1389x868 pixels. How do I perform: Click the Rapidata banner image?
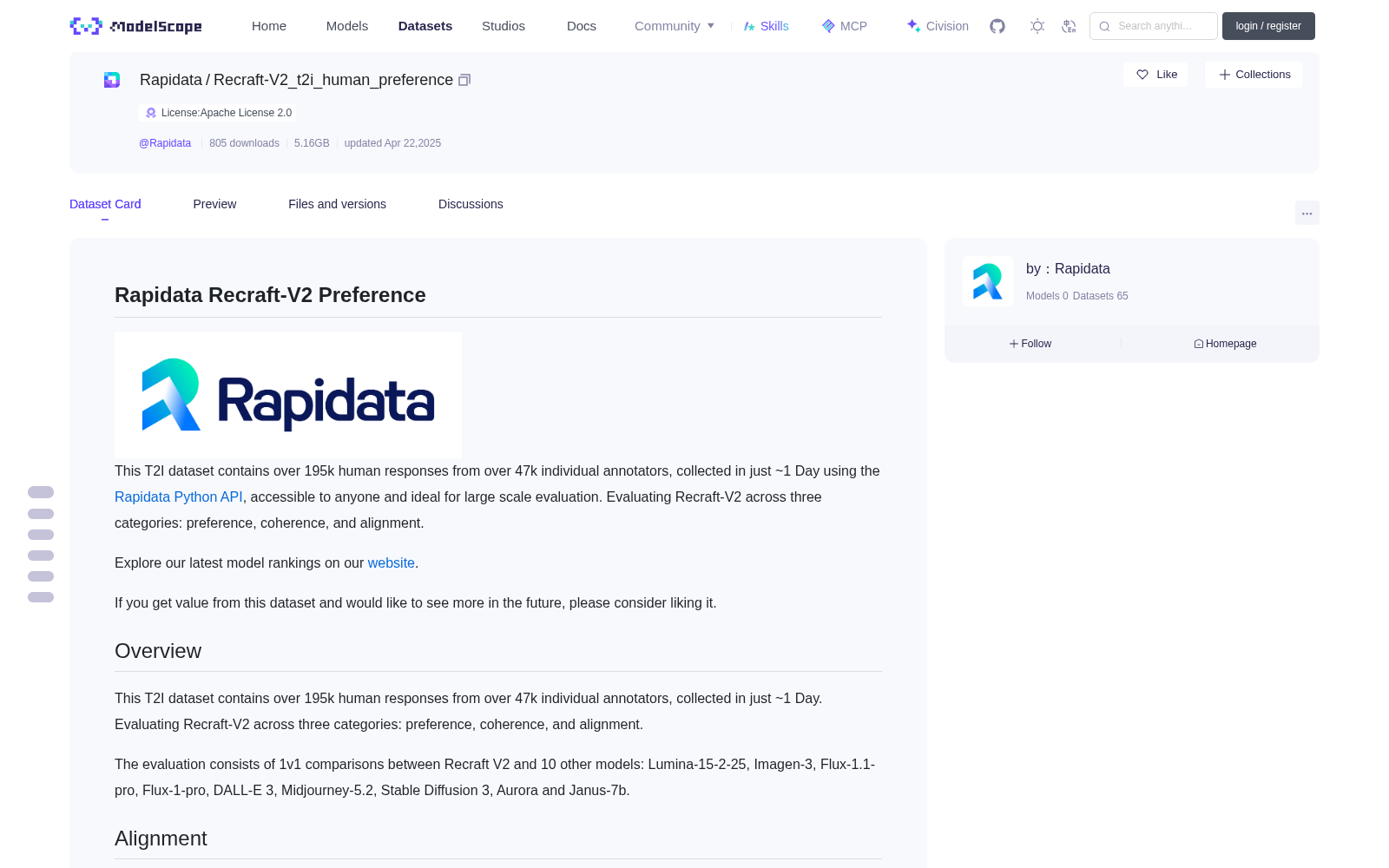pyautogui.click(x=288, y=395)
